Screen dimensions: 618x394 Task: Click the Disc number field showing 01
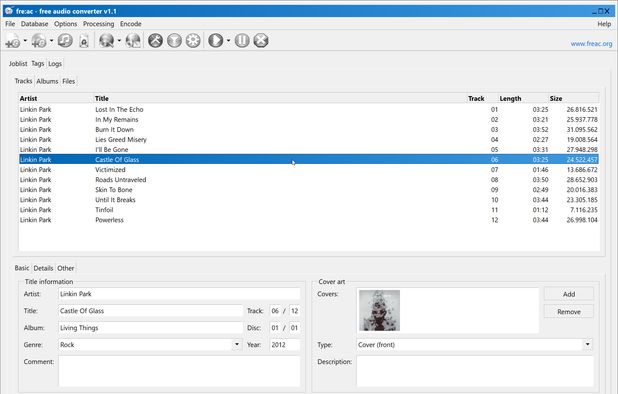(x=275, y=328)
